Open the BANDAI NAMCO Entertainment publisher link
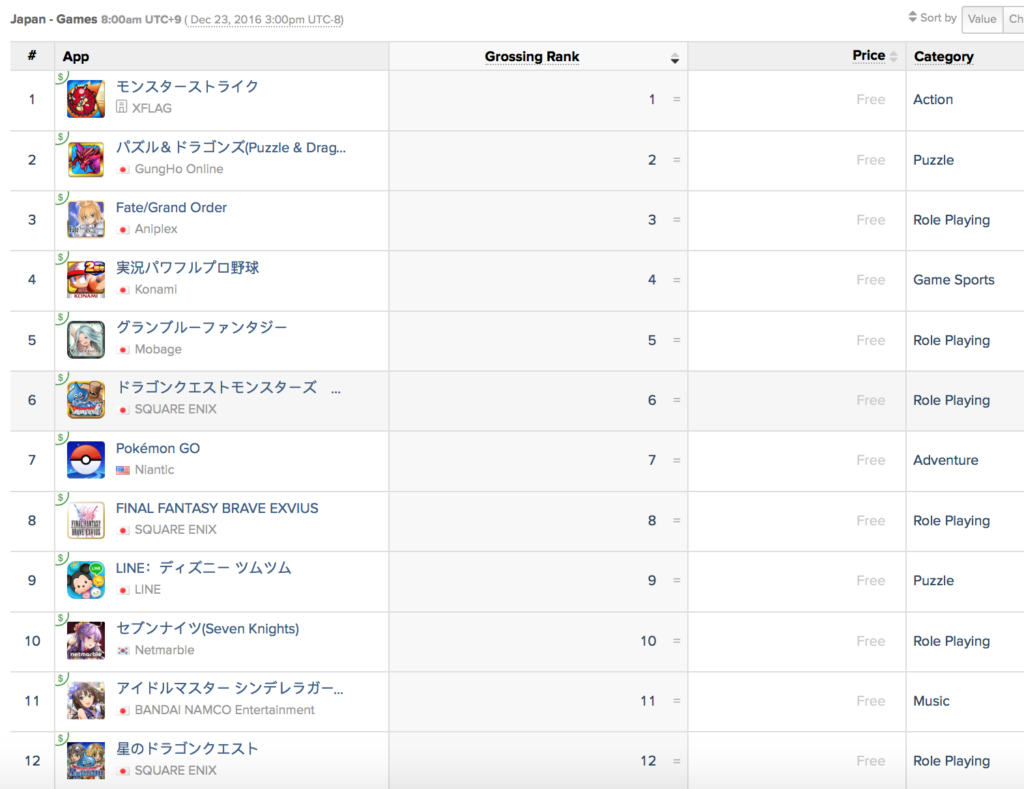 (225, 710)
